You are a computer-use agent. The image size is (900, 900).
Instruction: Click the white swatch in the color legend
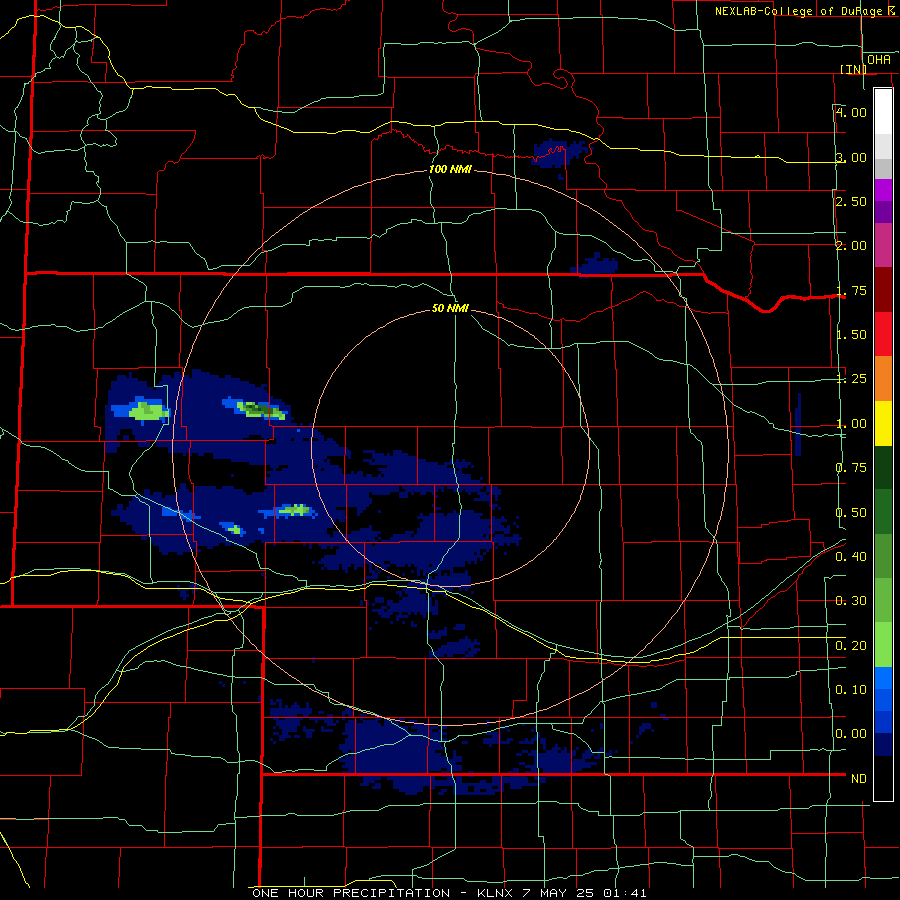tap(883, 111)
